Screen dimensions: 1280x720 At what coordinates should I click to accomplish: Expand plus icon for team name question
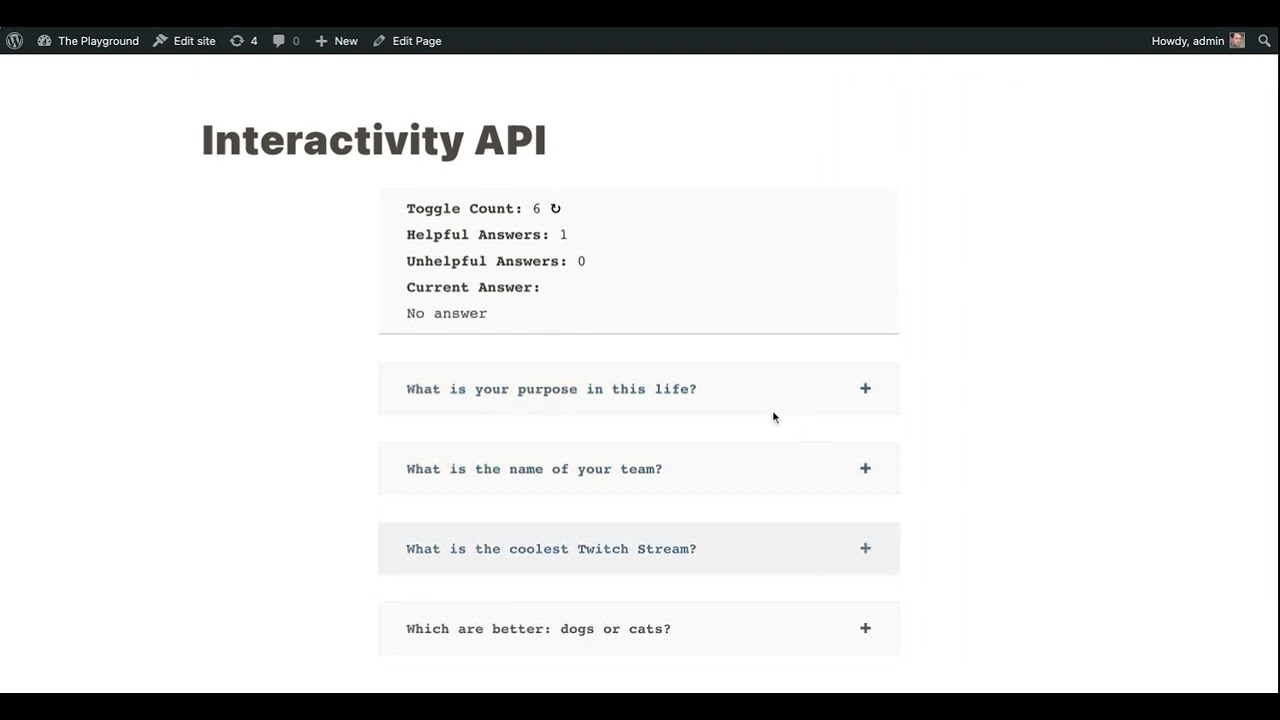865,469
